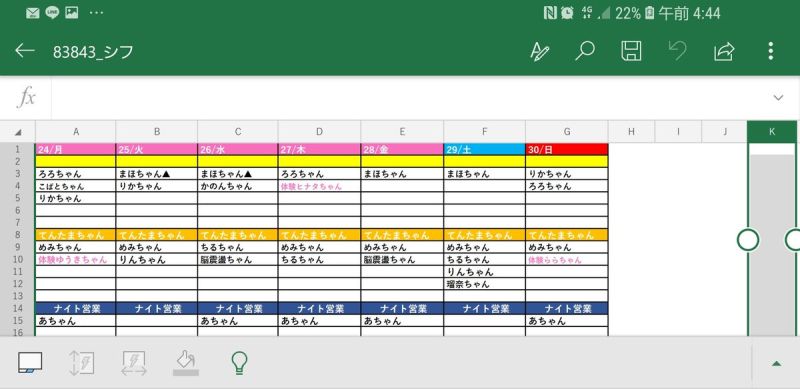Tap the select-all corner triangle
The width and height of the screenshot is (800, 389).
pos(18,132)
